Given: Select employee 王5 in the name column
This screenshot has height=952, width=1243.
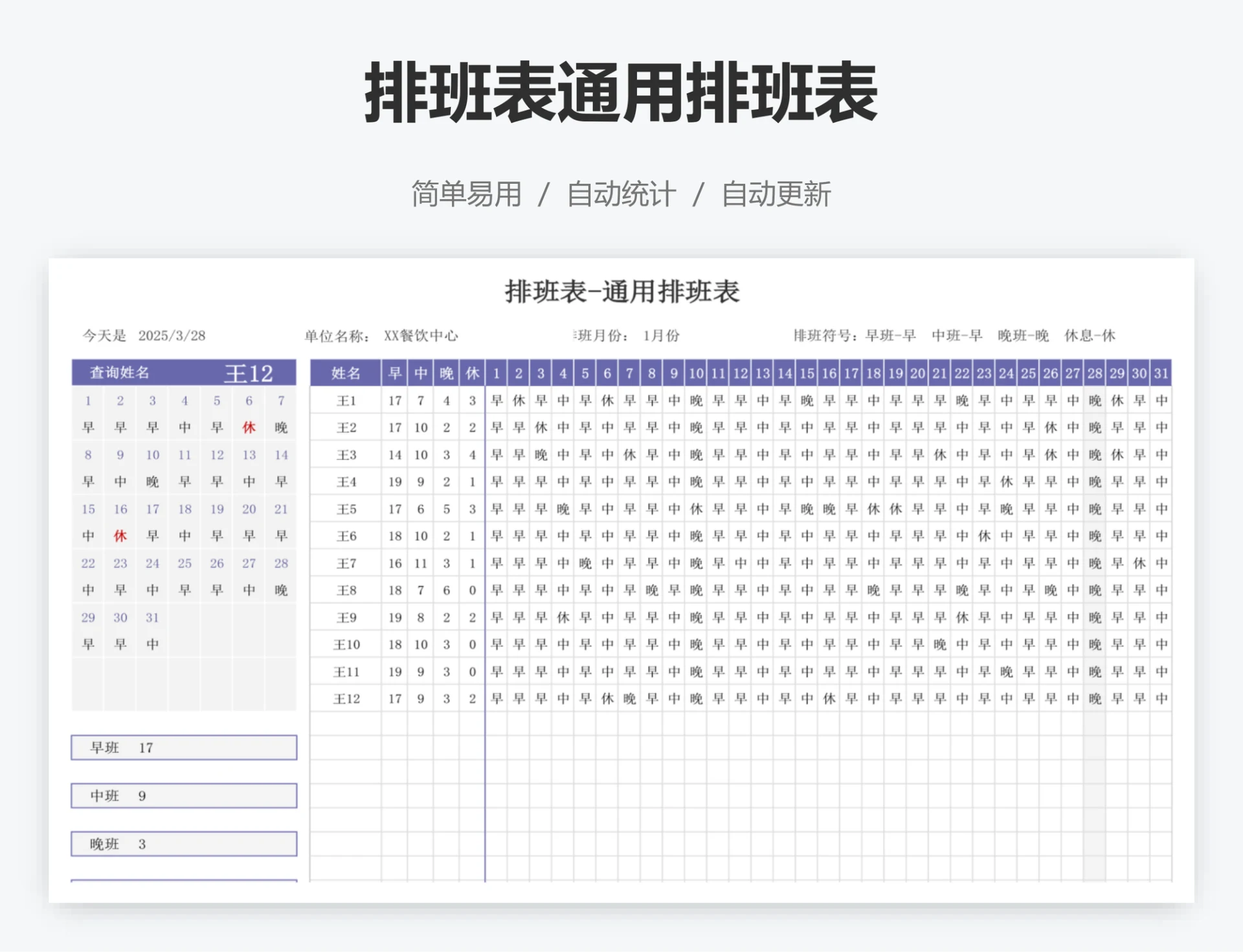Looking at the screenshot, I should tap(345, 509).
